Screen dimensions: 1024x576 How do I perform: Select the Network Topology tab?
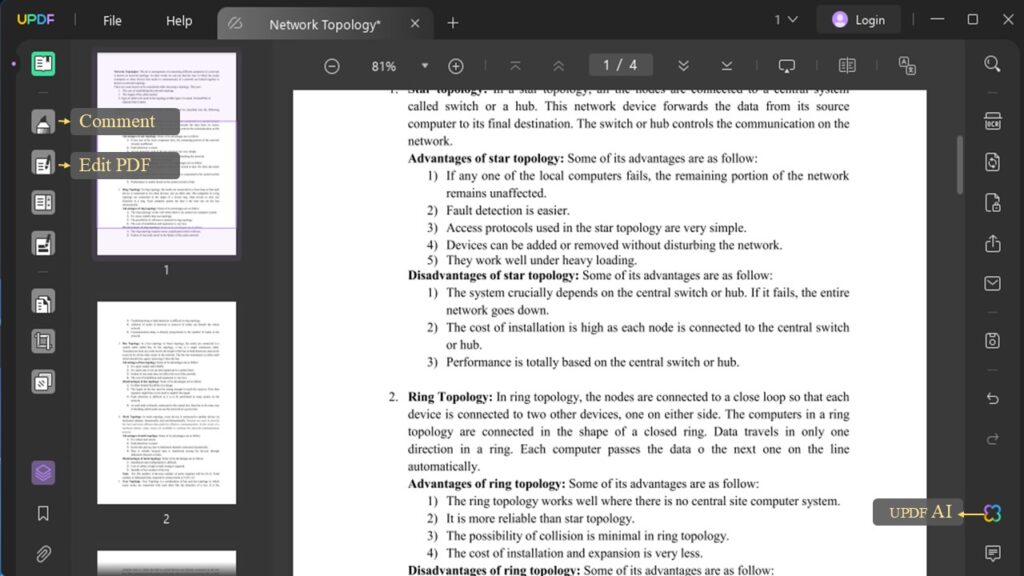tap(325, 24)
